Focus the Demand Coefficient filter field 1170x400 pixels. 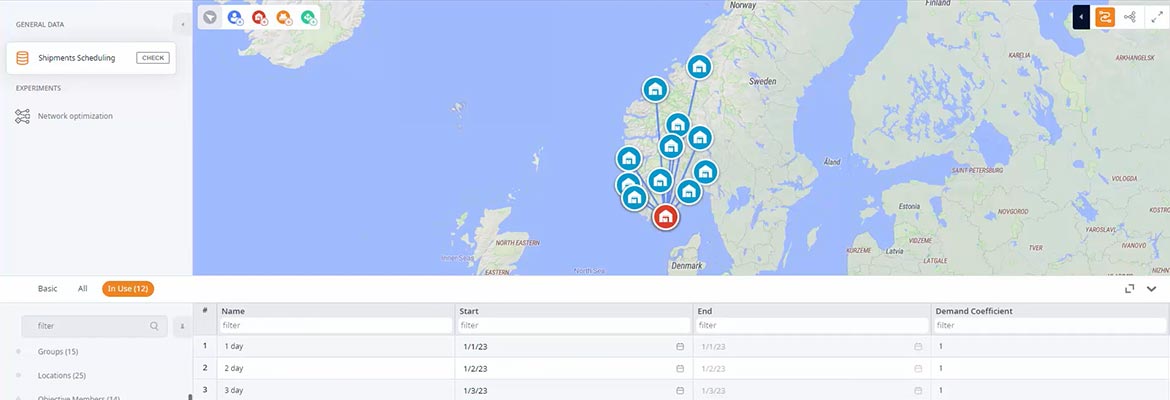pyautogui.click(x=1050, y=325)
